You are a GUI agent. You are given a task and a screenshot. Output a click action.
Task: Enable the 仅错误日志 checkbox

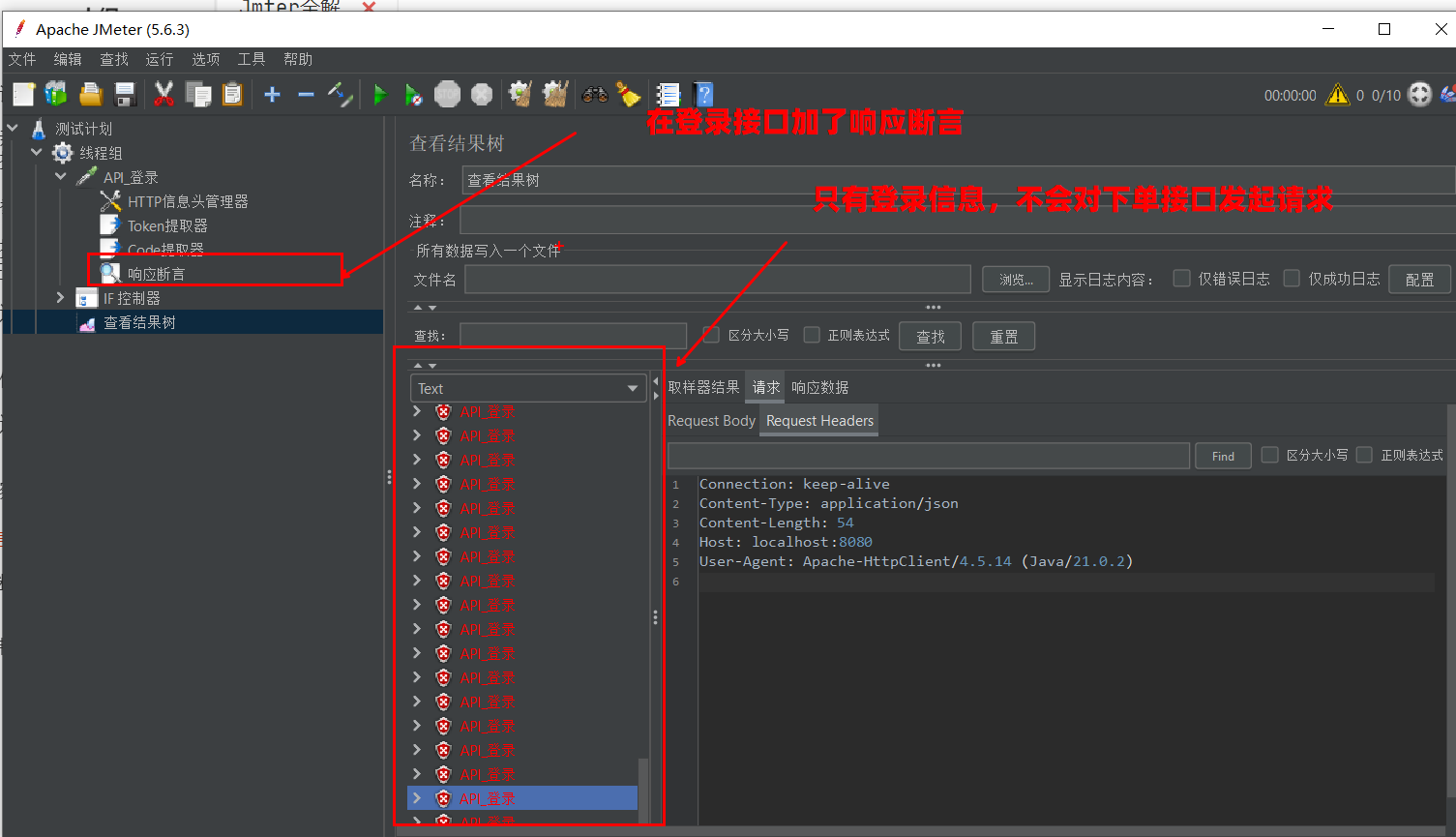(x=1181, y=279)
